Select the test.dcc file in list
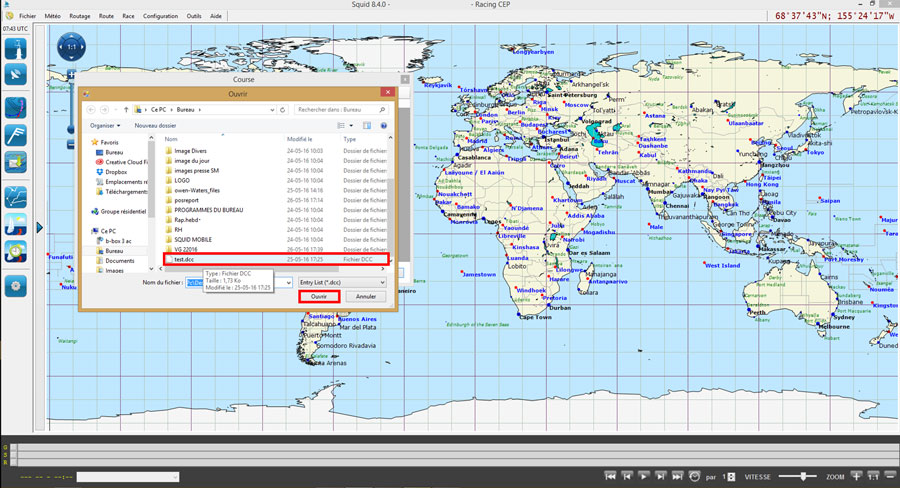Viewport: 900px width, 488px height. coord(185,259)
